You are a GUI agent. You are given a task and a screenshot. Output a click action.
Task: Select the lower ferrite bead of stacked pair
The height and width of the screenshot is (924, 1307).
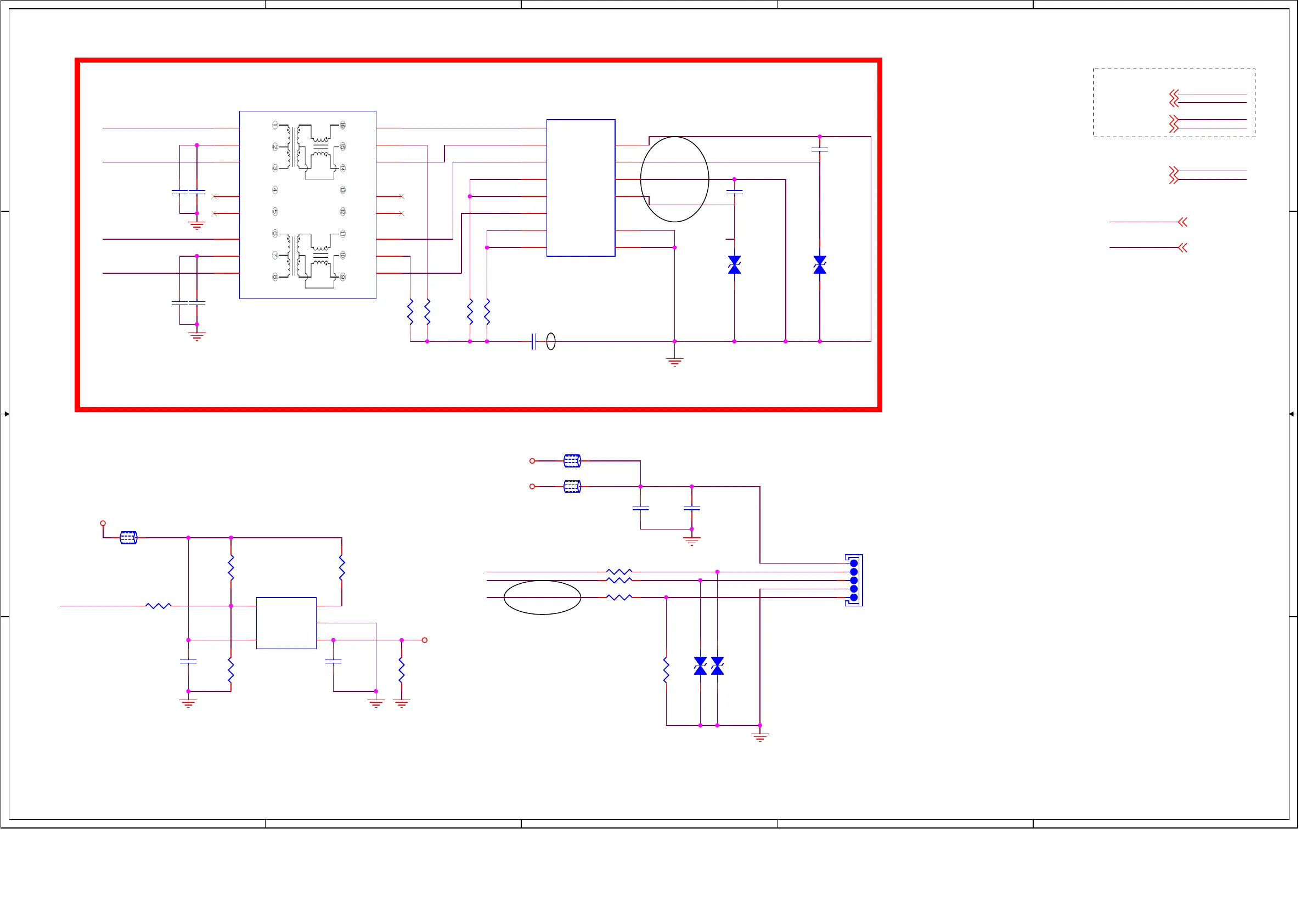572,486
